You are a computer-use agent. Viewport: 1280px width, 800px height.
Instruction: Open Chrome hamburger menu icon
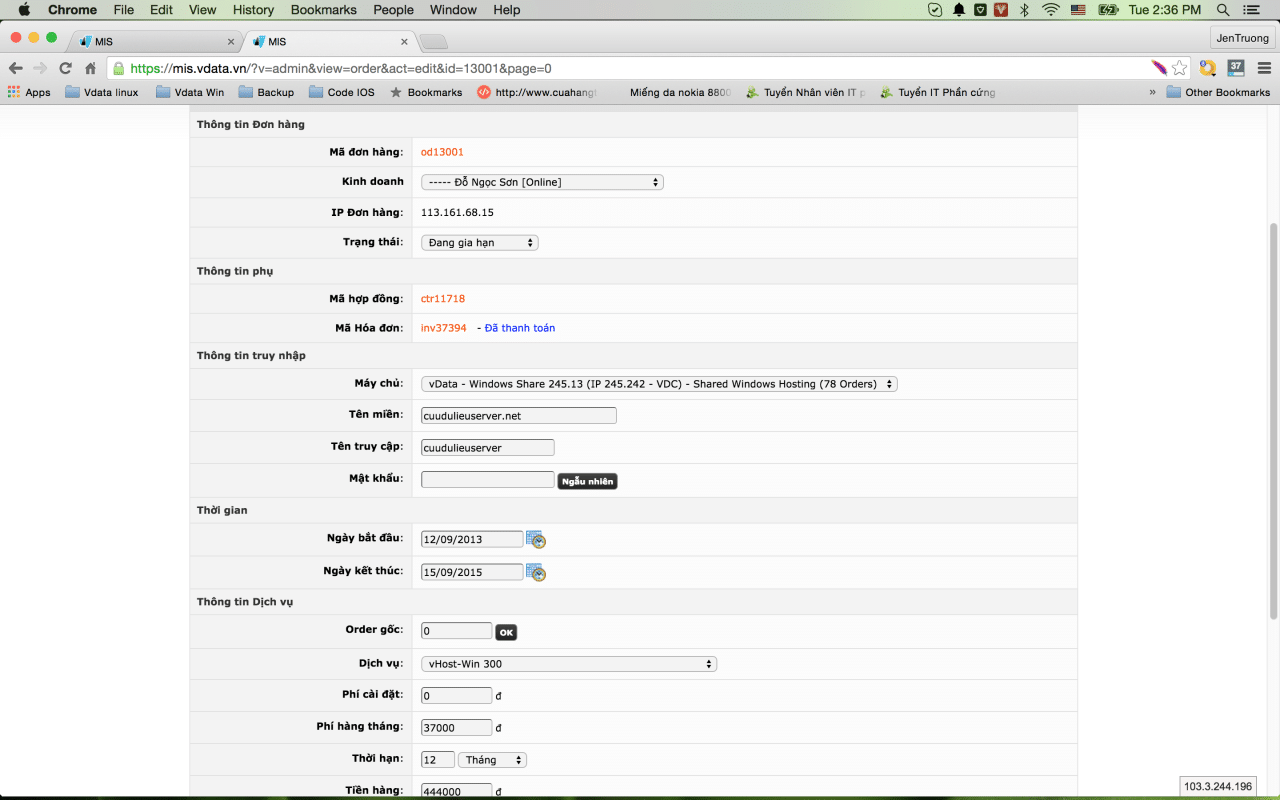tap(1263, 68)
